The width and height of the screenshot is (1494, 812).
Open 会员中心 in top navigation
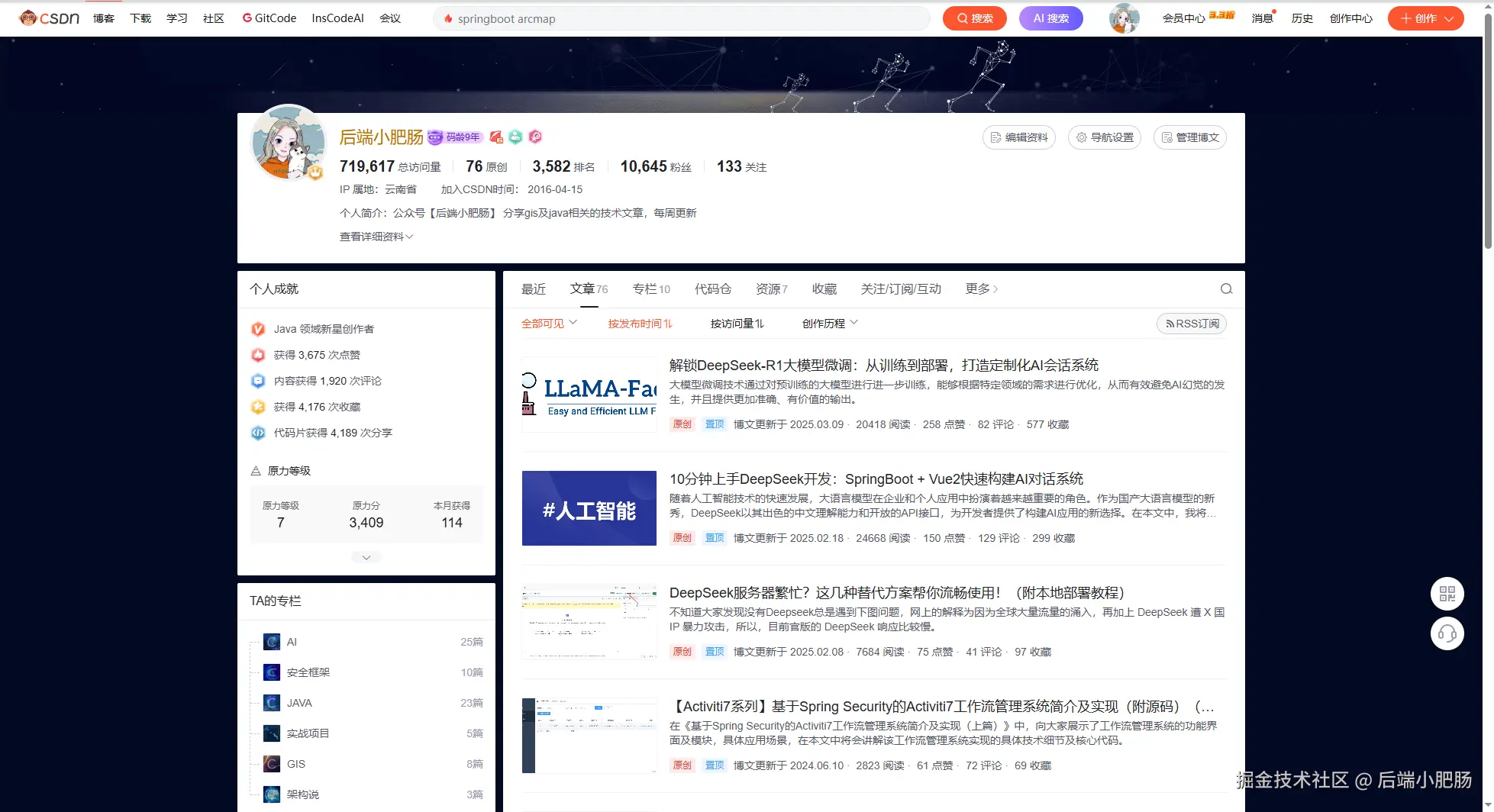tap(1184, 18)
